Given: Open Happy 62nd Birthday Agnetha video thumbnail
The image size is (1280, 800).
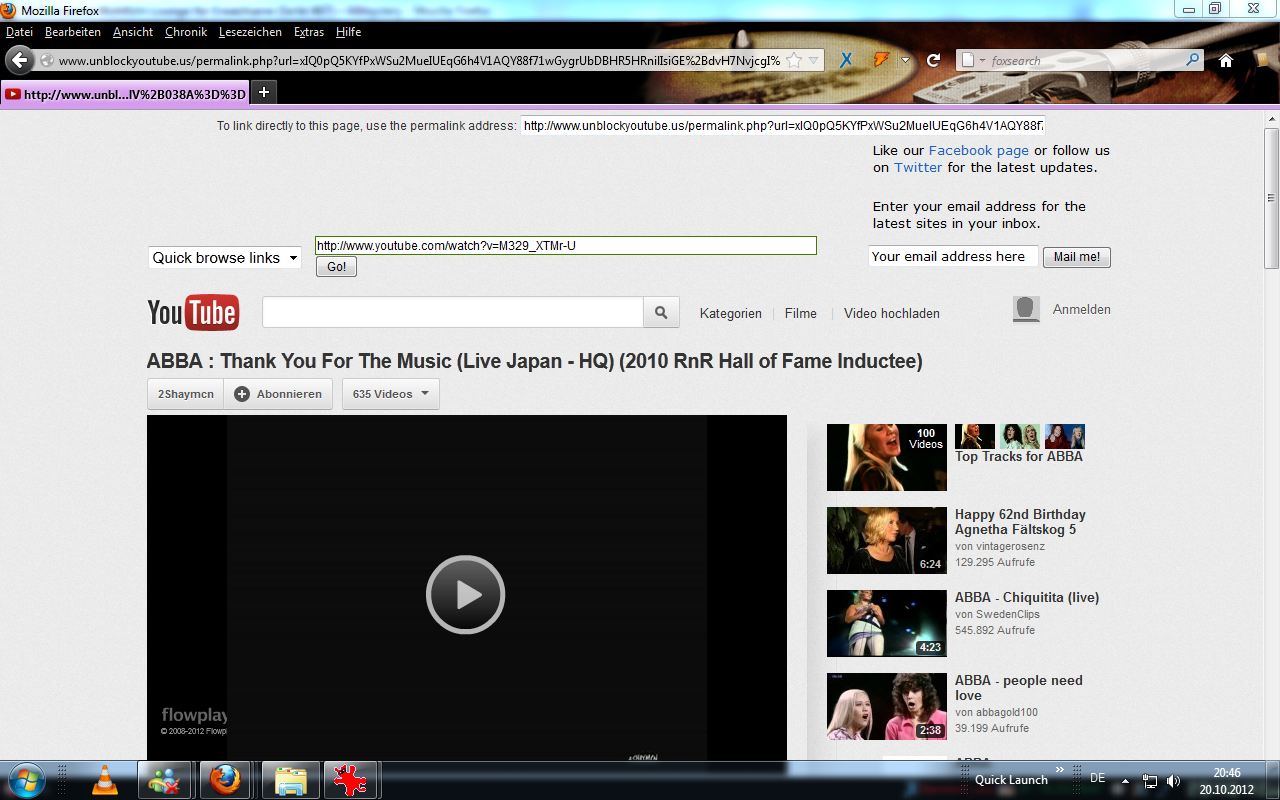Looking at the screenshot, I should click(x=886, y=540).
